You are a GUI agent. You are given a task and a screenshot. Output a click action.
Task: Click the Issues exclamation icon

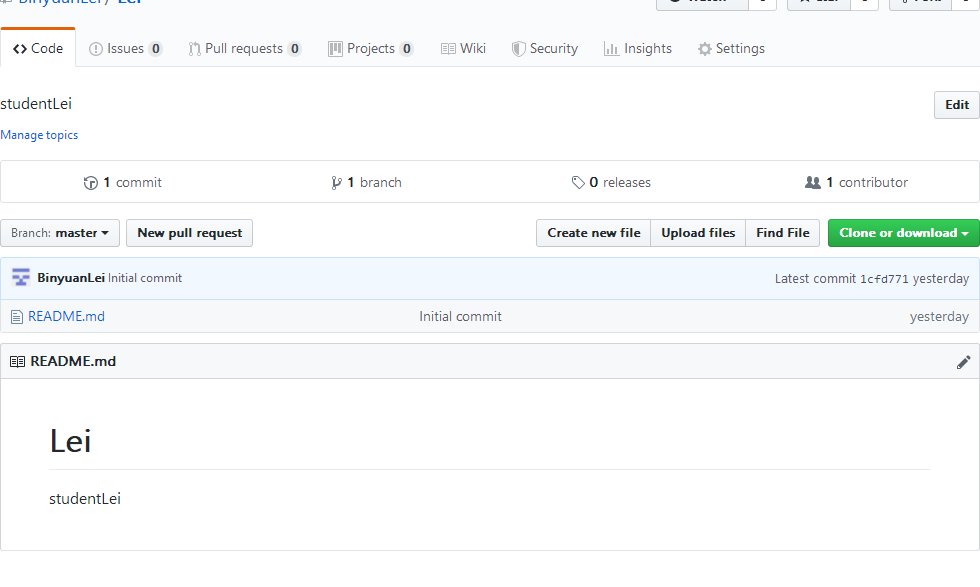tap(96, 49)
